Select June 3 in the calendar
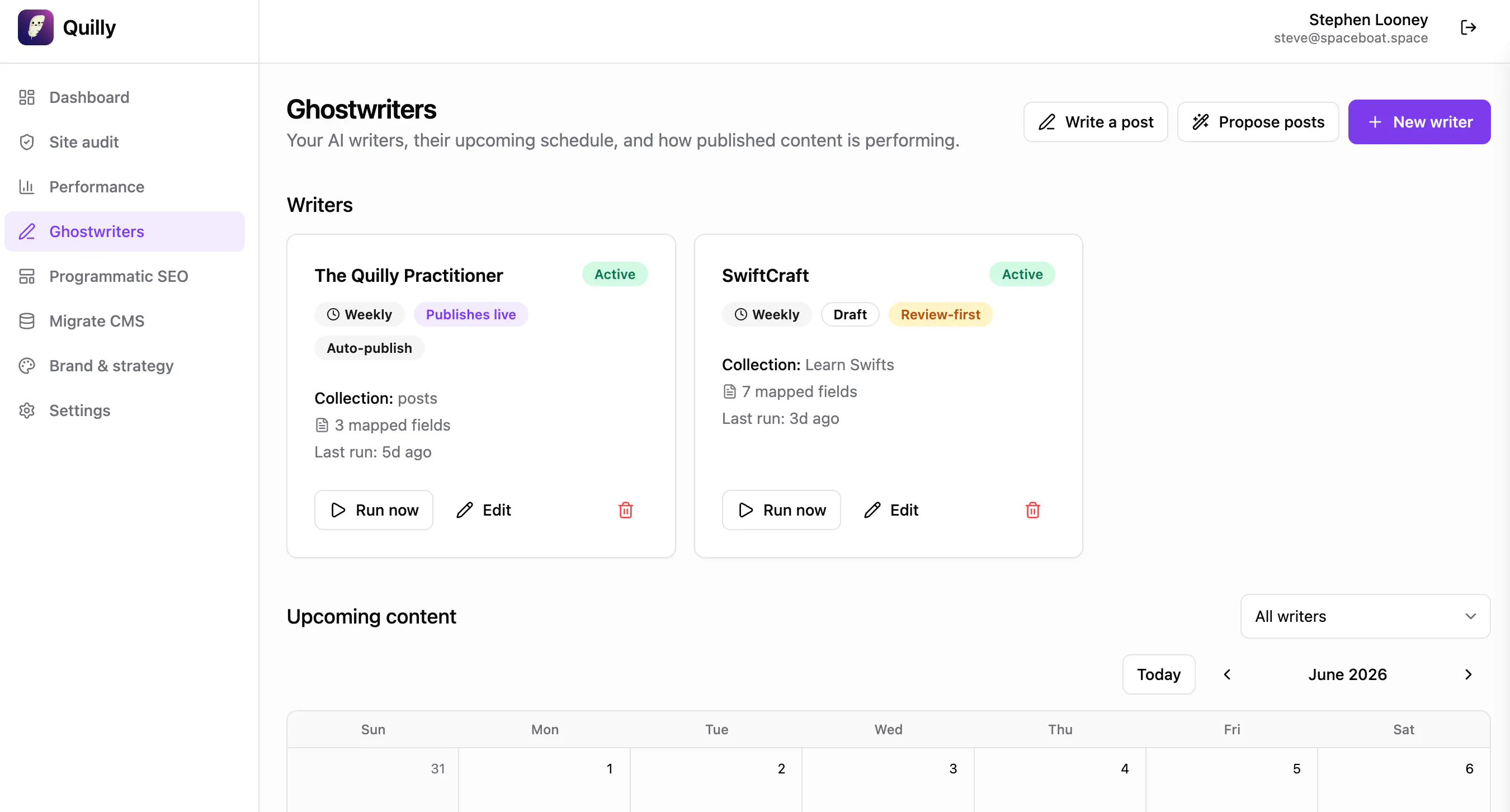This screenshot has height=812, width=1510. [x=888, y=780]
